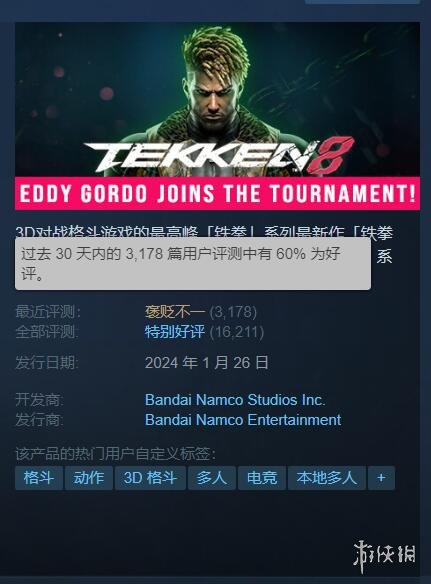
Task: Select the 格斗 tag
Action: coord(39,477)
